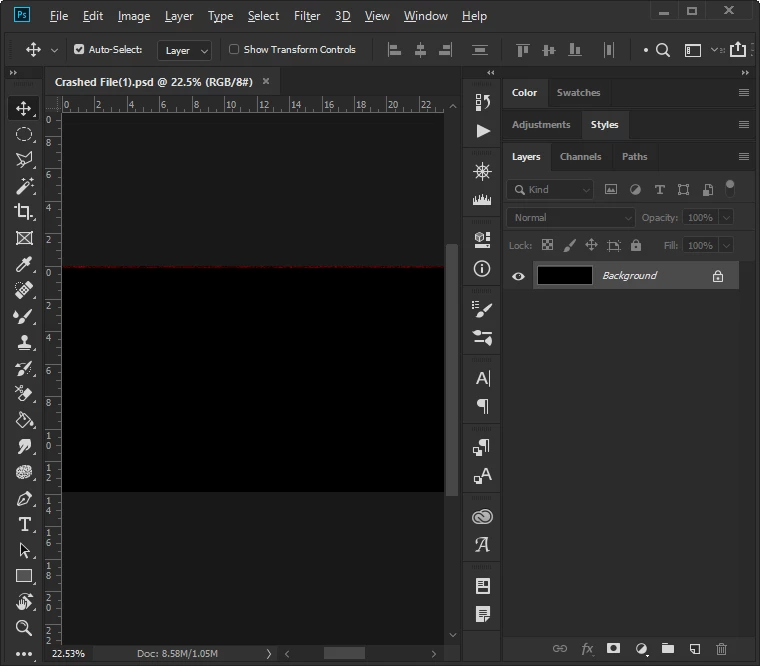Select the Path Selection tool
The height and width of the screenshot is (666, 760).
point(24,550)
